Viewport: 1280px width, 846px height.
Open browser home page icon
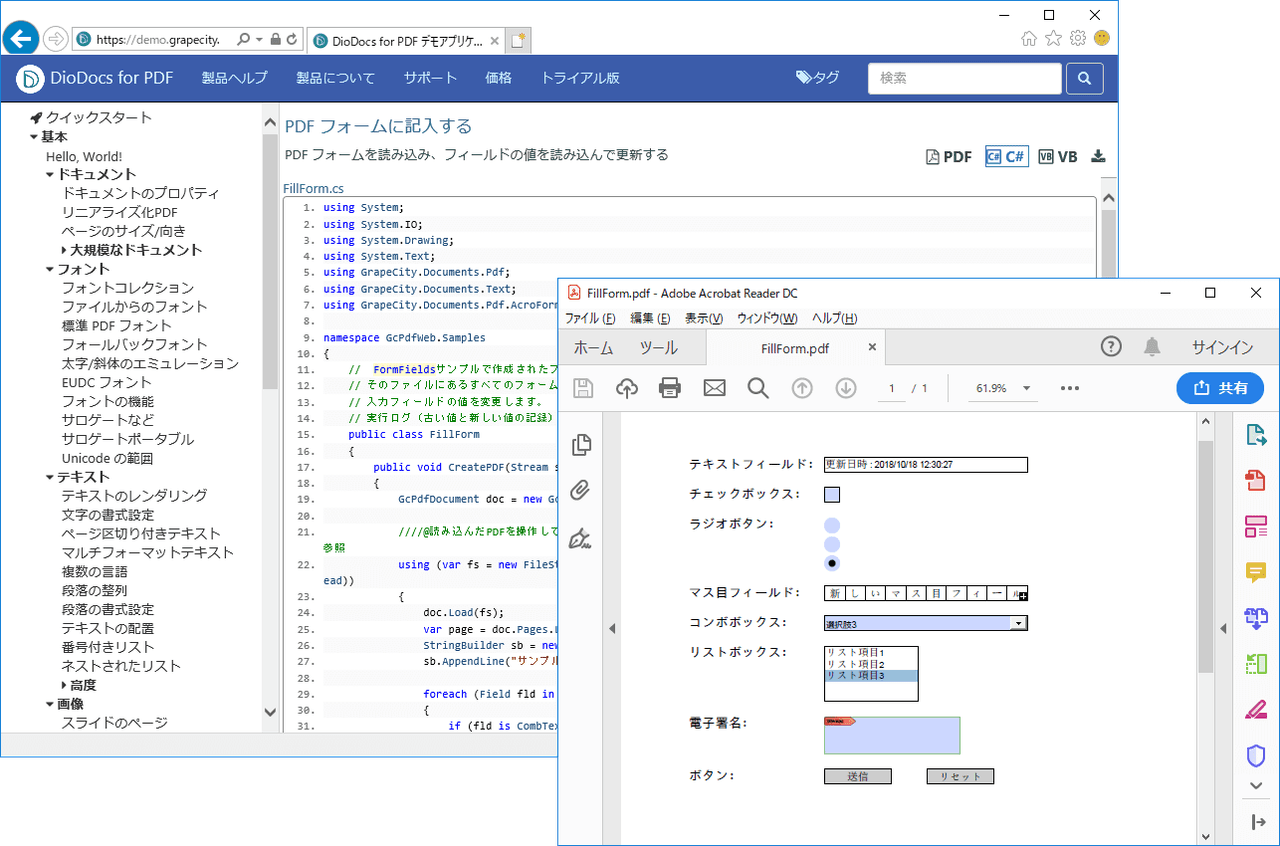(x=1029, y=38)
